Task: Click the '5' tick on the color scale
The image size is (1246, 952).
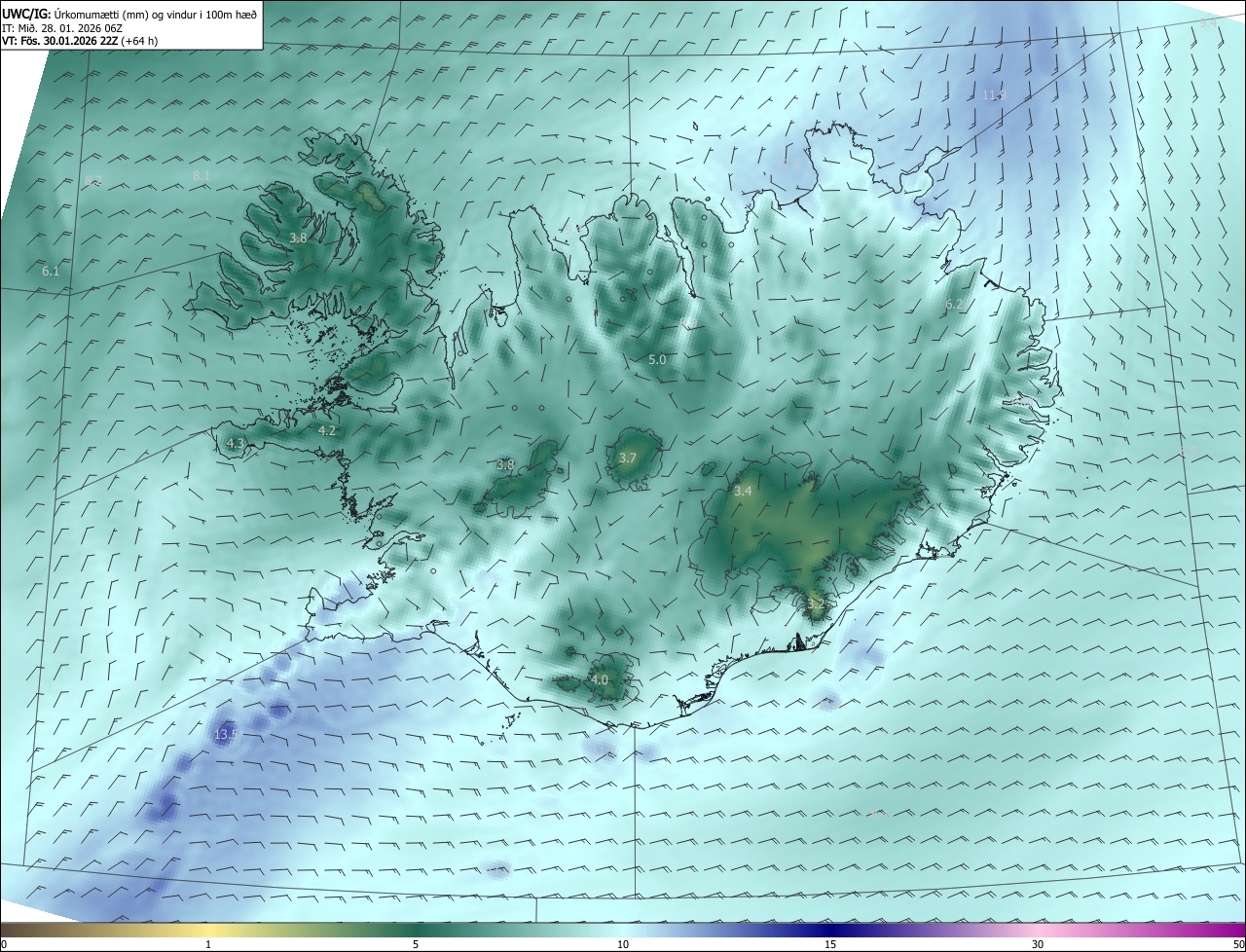Action: tap(416, 944)
